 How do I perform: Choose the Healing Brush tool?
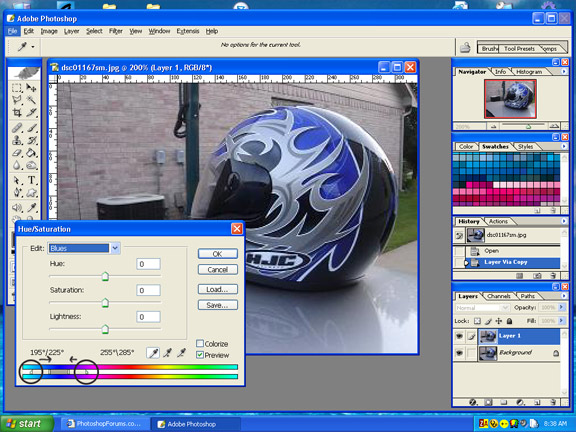[17, 128]
